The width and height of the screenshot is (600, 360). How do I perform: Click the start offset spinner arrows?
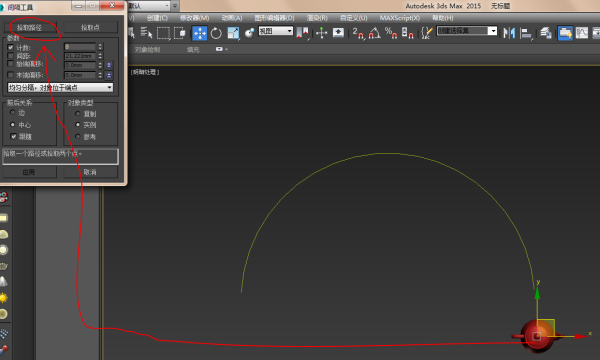pos(100,65)
